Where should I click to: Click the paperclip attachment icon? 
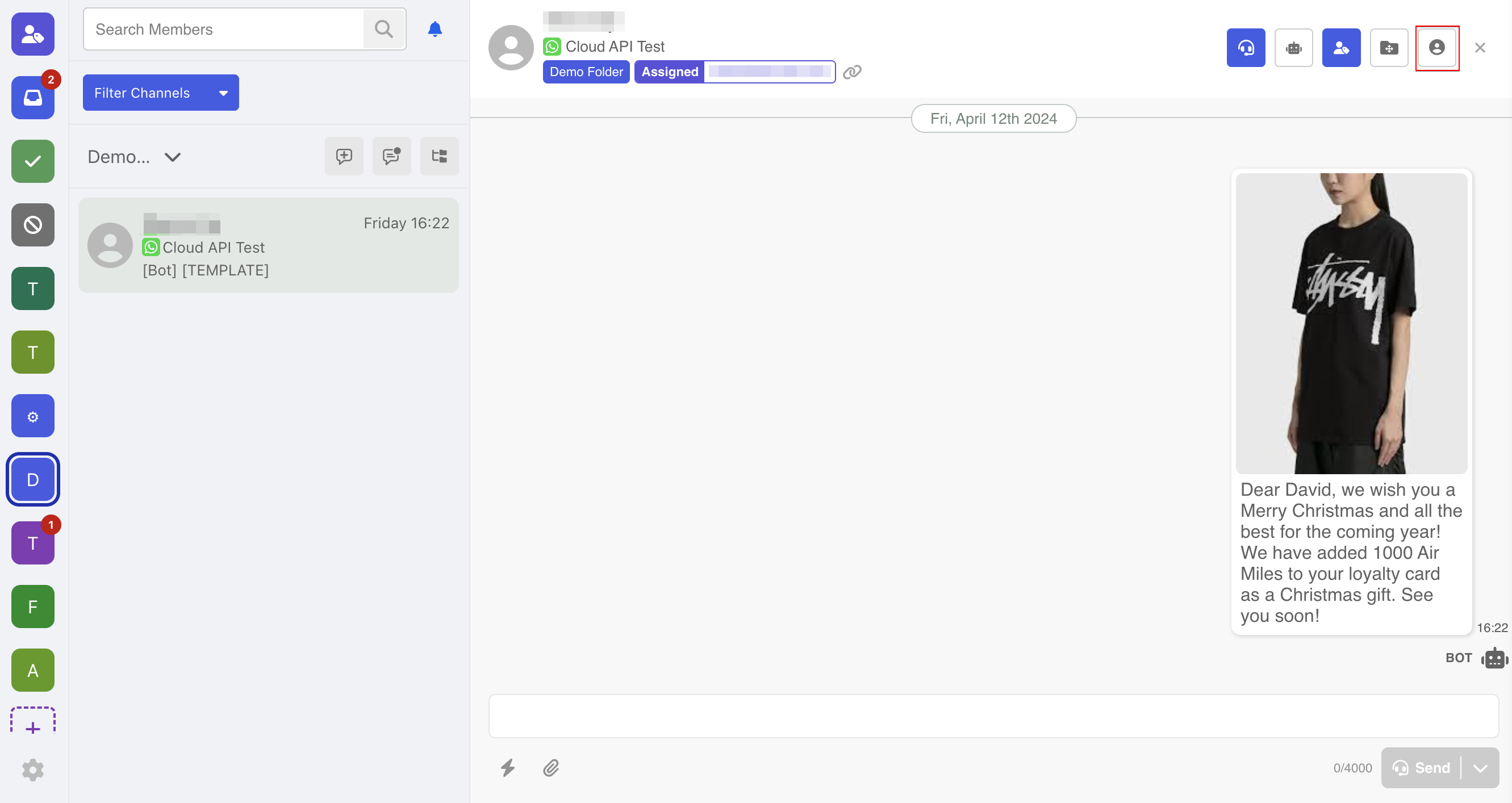click(550, 767)
